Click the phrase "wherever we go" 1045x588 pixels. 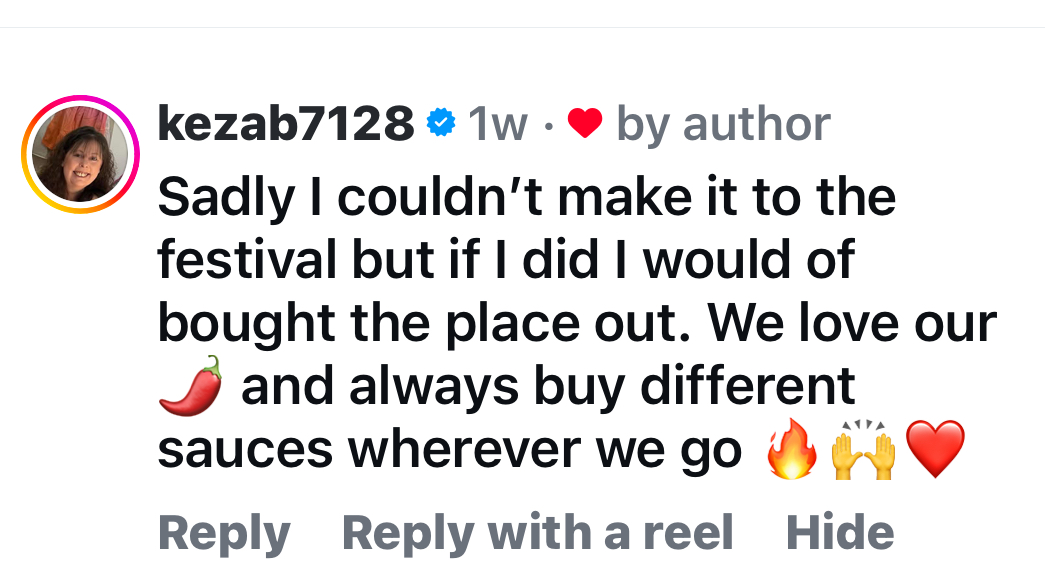point(545,450)
